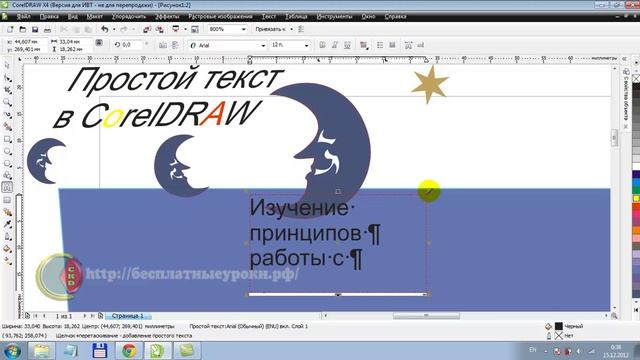The width and height of the screenshot is (640, 360).
Task: Select the Outline tool in toolbox
Action: 7,236
